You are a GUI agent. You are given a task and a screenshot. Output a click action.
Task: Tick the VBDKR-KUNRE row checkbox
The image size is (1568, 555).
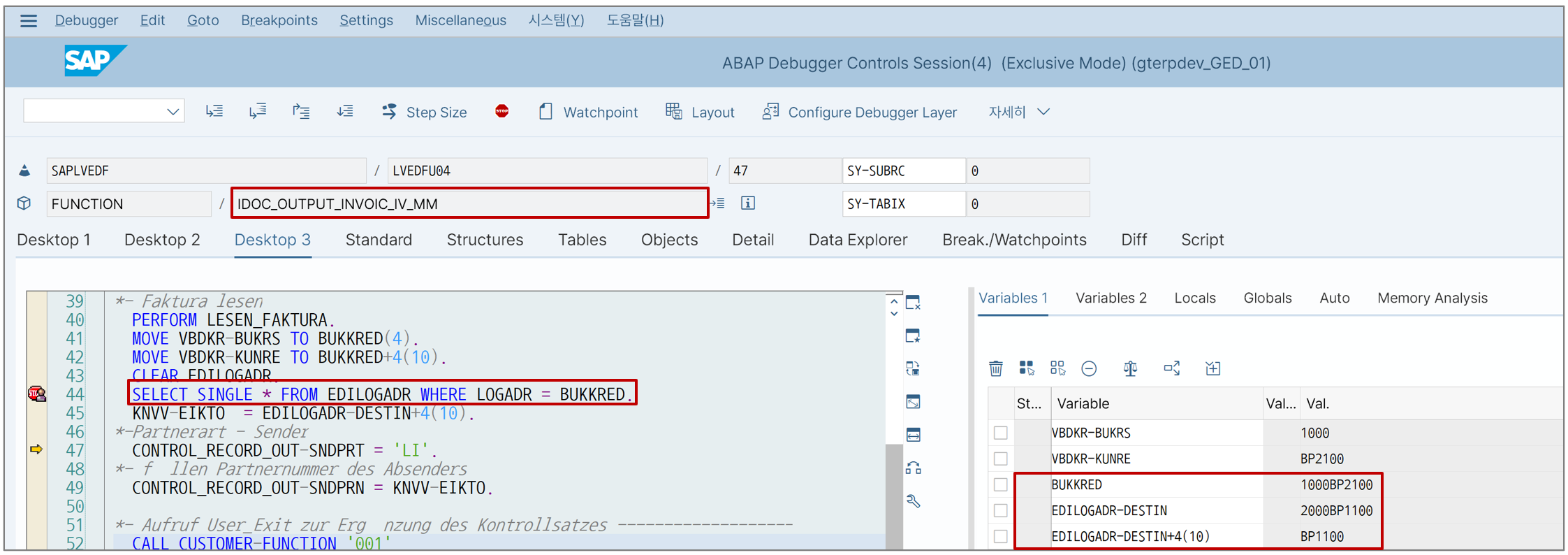(x=1001, y=459)
